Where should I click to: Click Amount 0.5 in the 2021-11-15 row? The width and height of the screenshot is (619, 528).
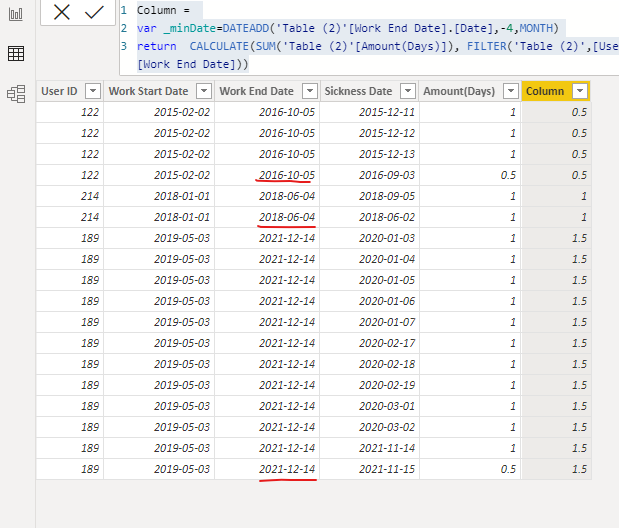click(x=470, y=469)
